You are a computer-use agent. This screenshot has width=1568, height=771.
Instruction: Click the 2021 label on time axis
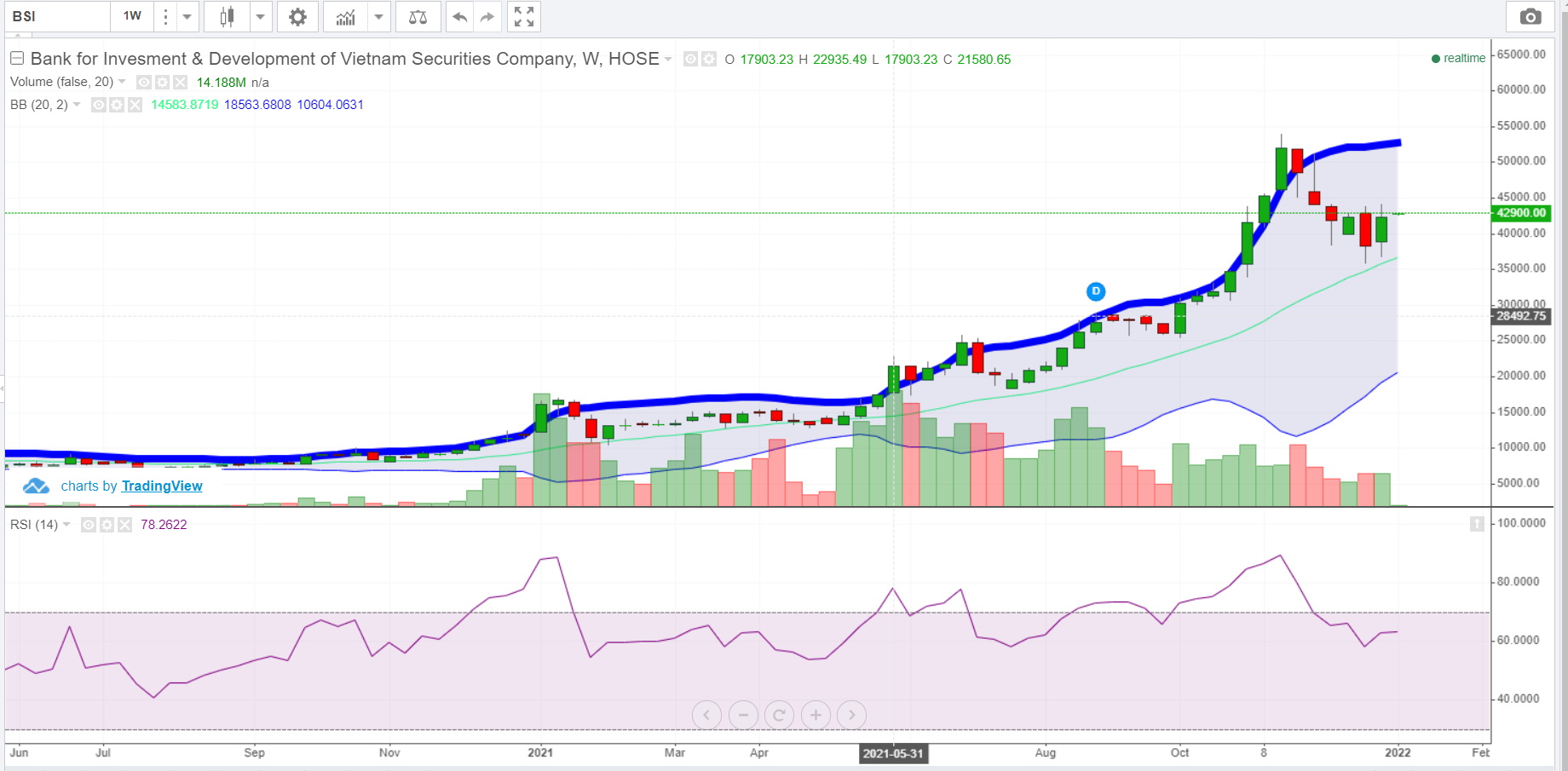pyautogui.click(x=540, y=752)
